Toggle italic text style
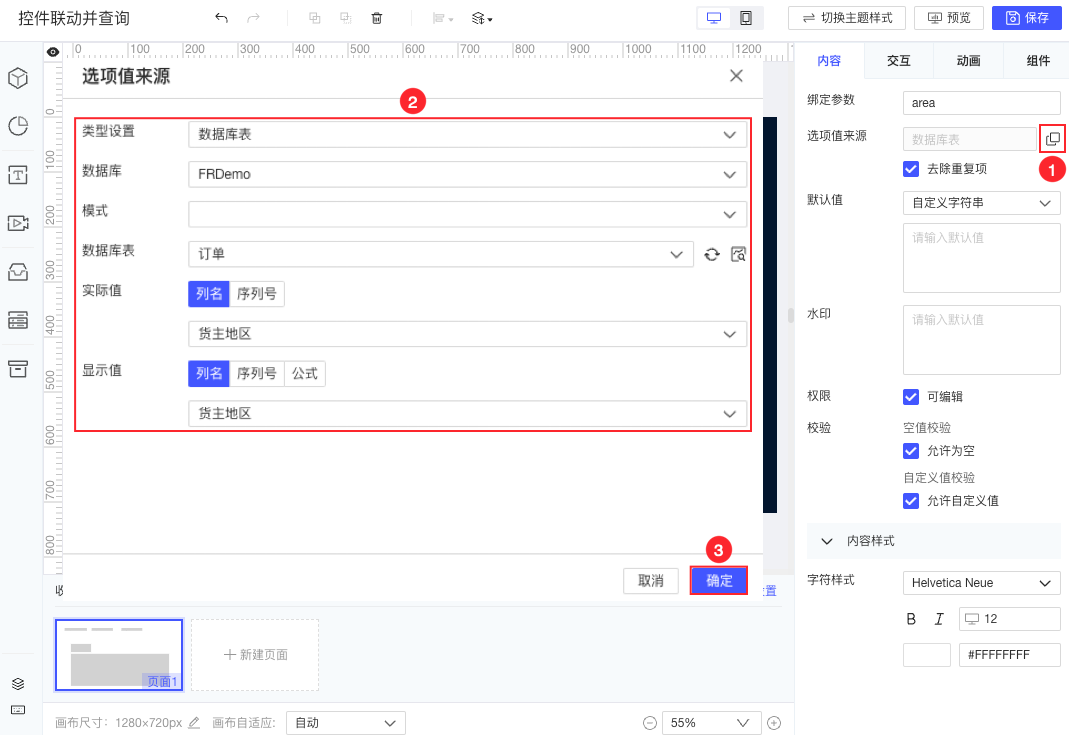Viewport: 1069px width, 735px height. [939, 619]
